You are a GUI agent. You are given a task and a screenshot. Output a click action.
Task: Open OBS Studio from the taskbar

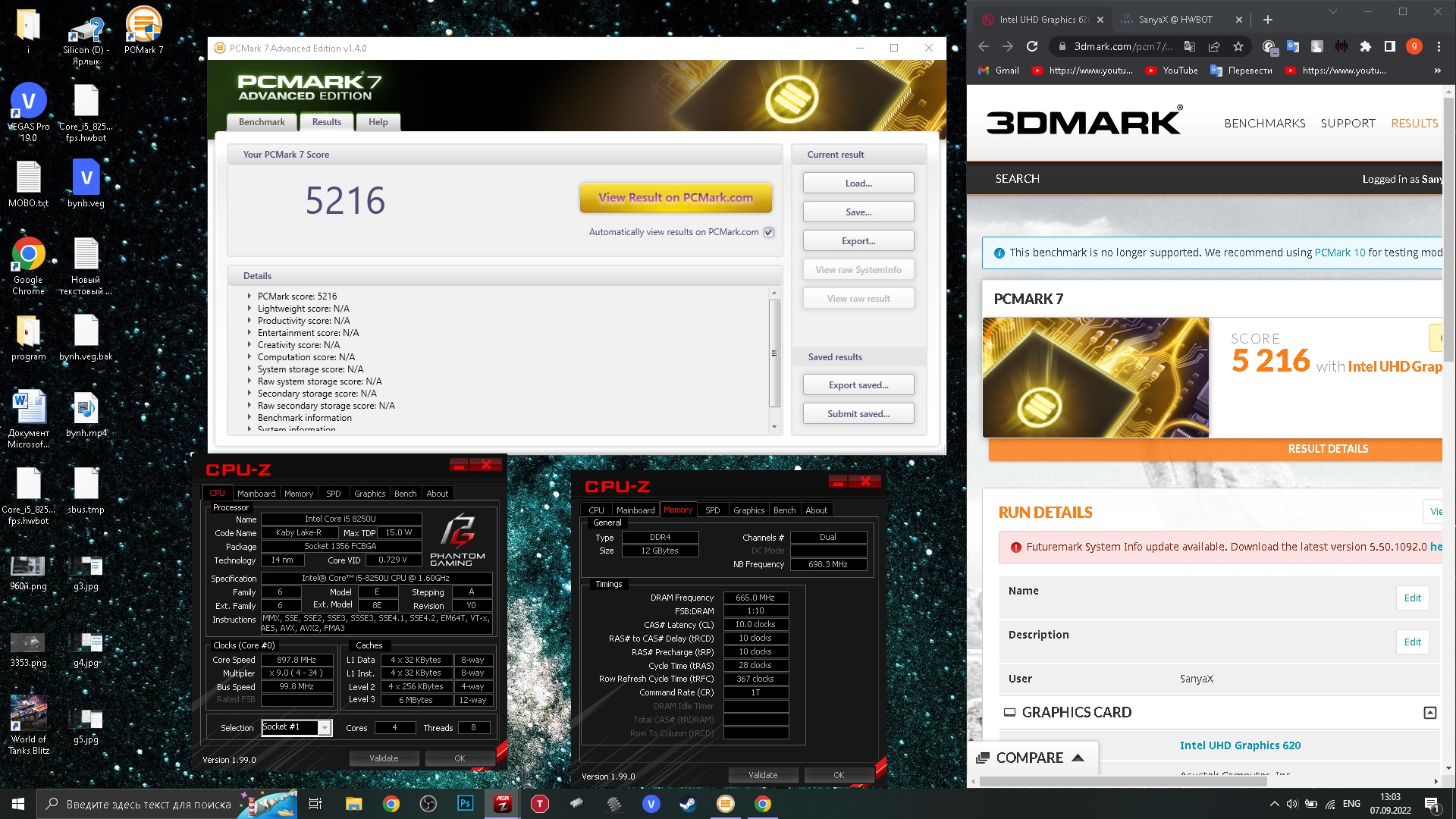[x=428, y=804]
